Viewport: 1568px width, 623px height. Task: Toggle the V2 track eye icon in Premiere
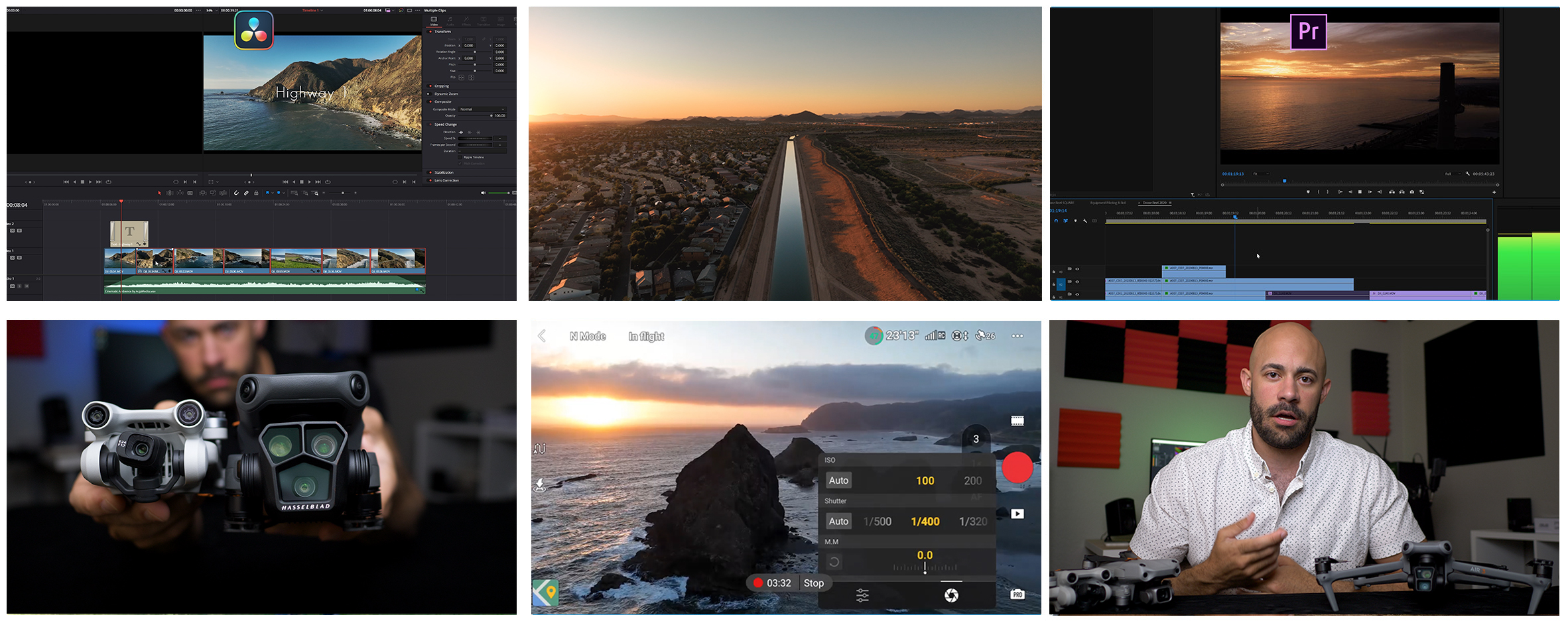1077,282
